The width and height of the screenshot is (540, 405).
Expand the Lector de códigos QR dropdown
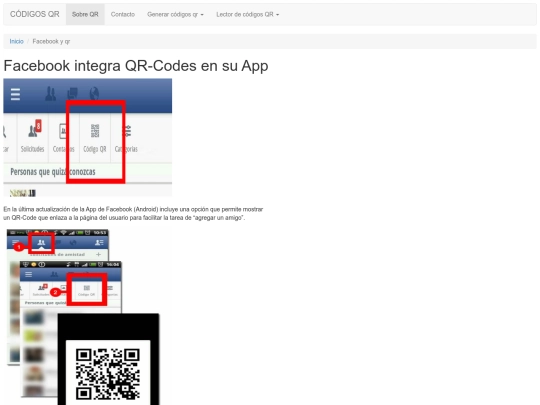click(247, 14)
